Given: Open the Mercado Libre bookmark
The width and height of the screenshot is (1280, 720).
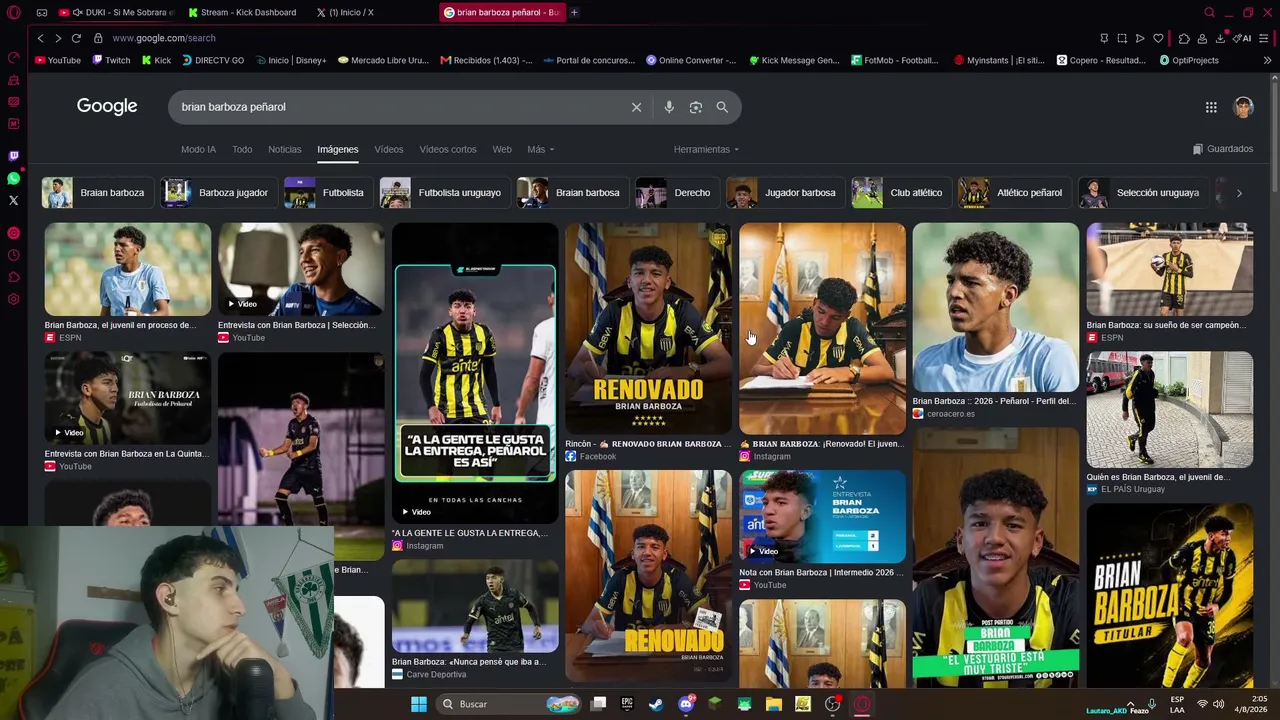Looking at the screenshot, I should pyautogui.click(x=383, y=60).
